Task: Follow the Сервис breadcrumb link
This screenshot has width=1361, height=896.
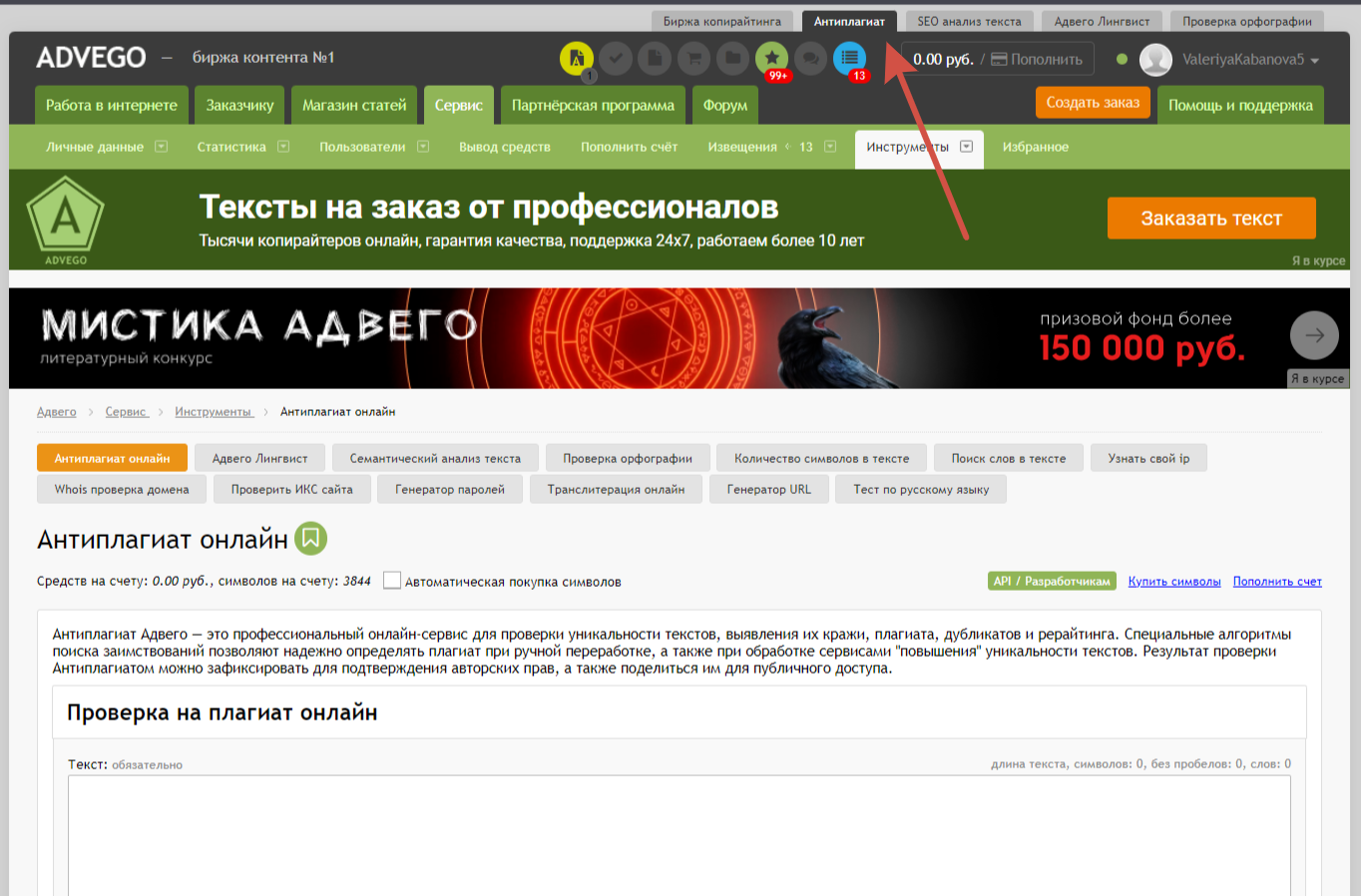Action: 126,411
